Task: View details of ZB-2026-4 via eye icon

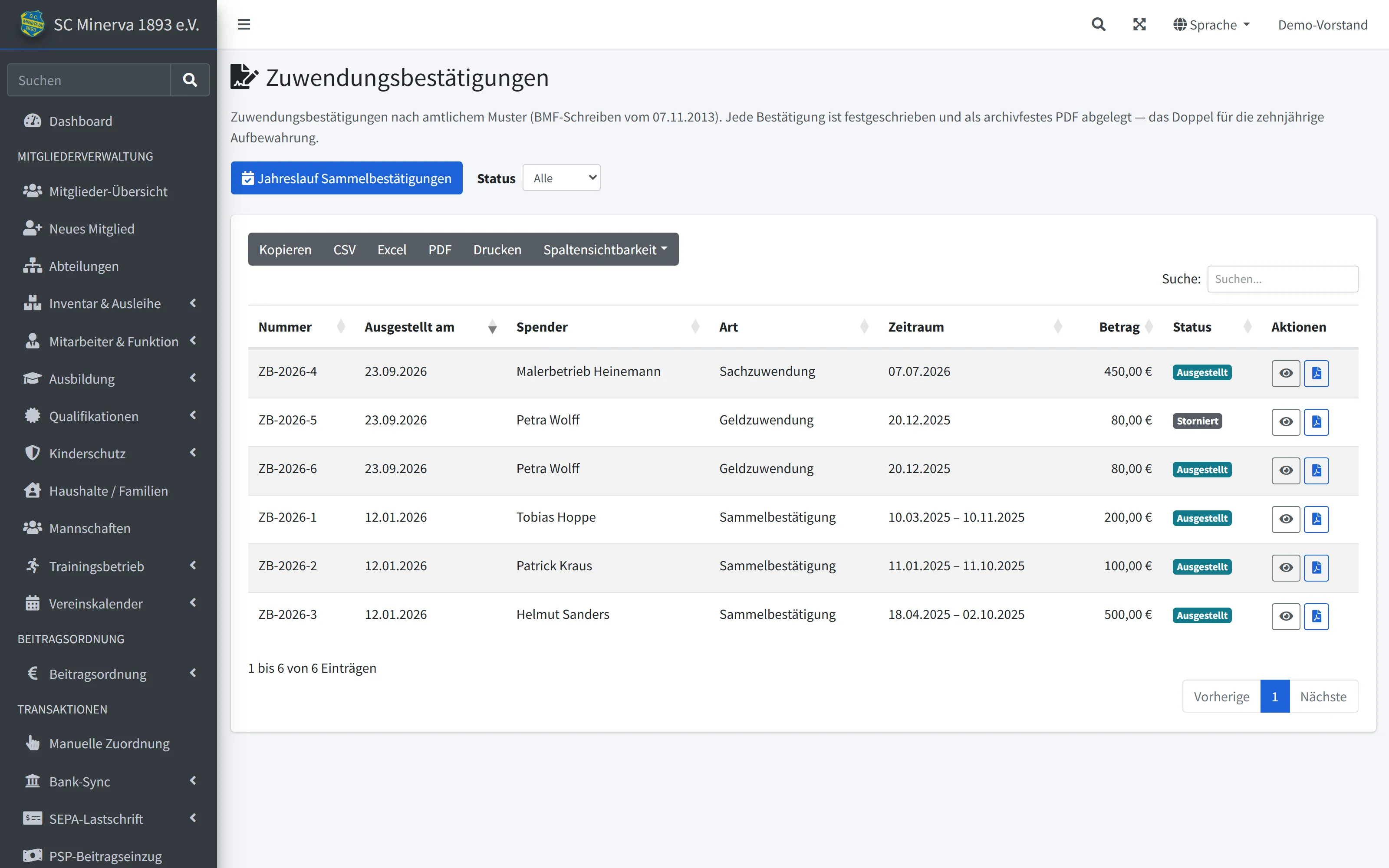Action: click(1286, 373)
